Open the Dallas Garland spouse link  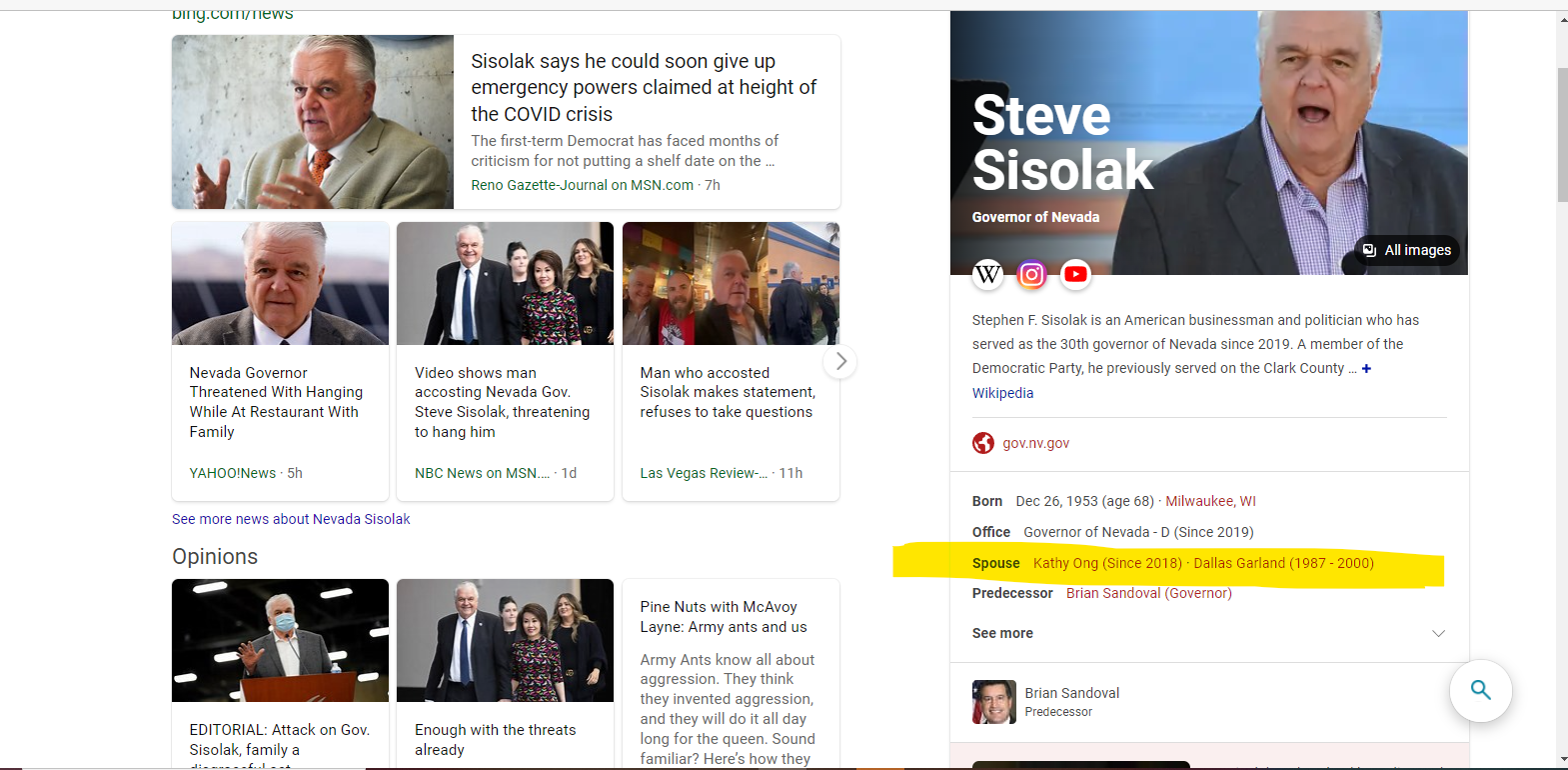(x=1283, y=563)
